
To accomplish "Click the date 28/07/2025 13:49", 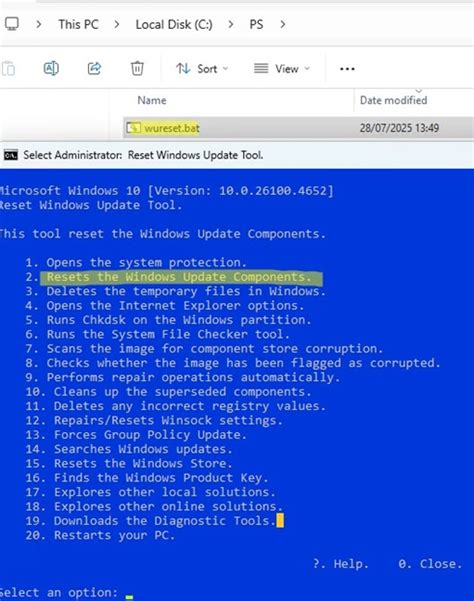I will click(x=399, y=128).
